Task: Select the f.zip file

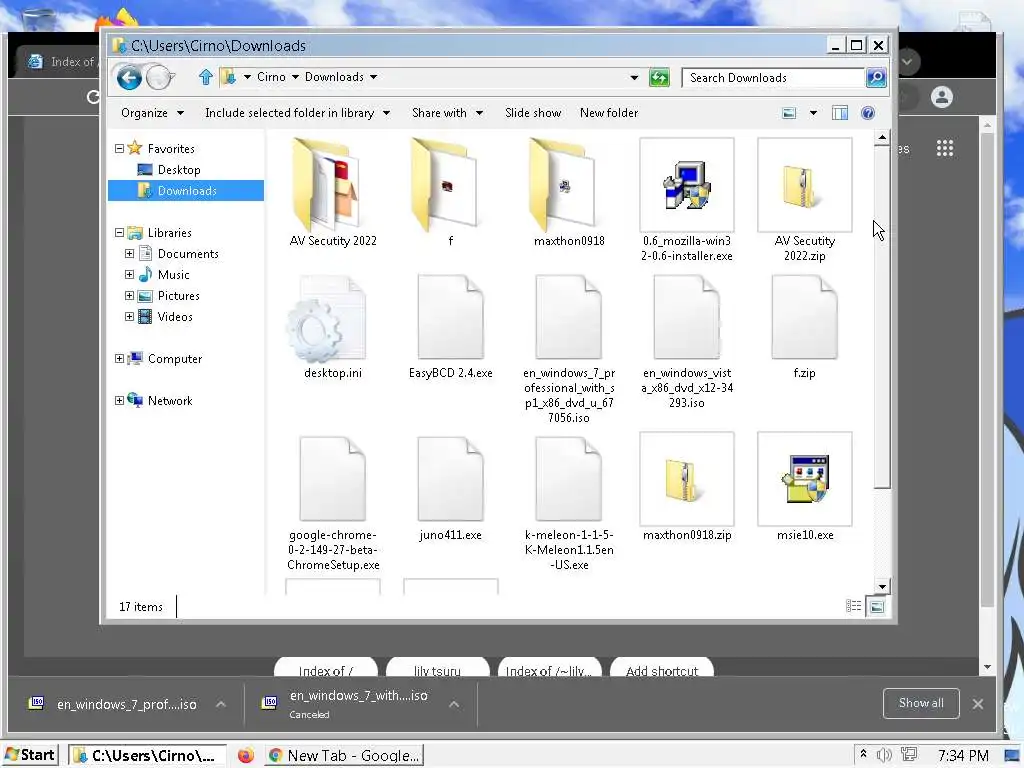Action: coord(804,327)
